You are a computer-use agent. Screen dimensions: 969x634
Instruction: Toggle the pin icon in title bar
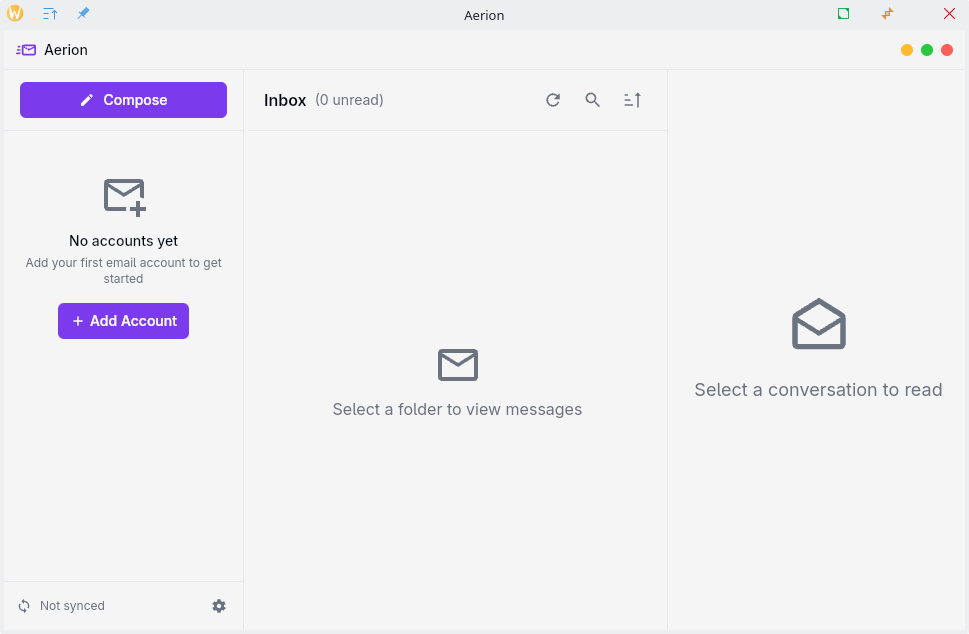click(x=83, y=14)
